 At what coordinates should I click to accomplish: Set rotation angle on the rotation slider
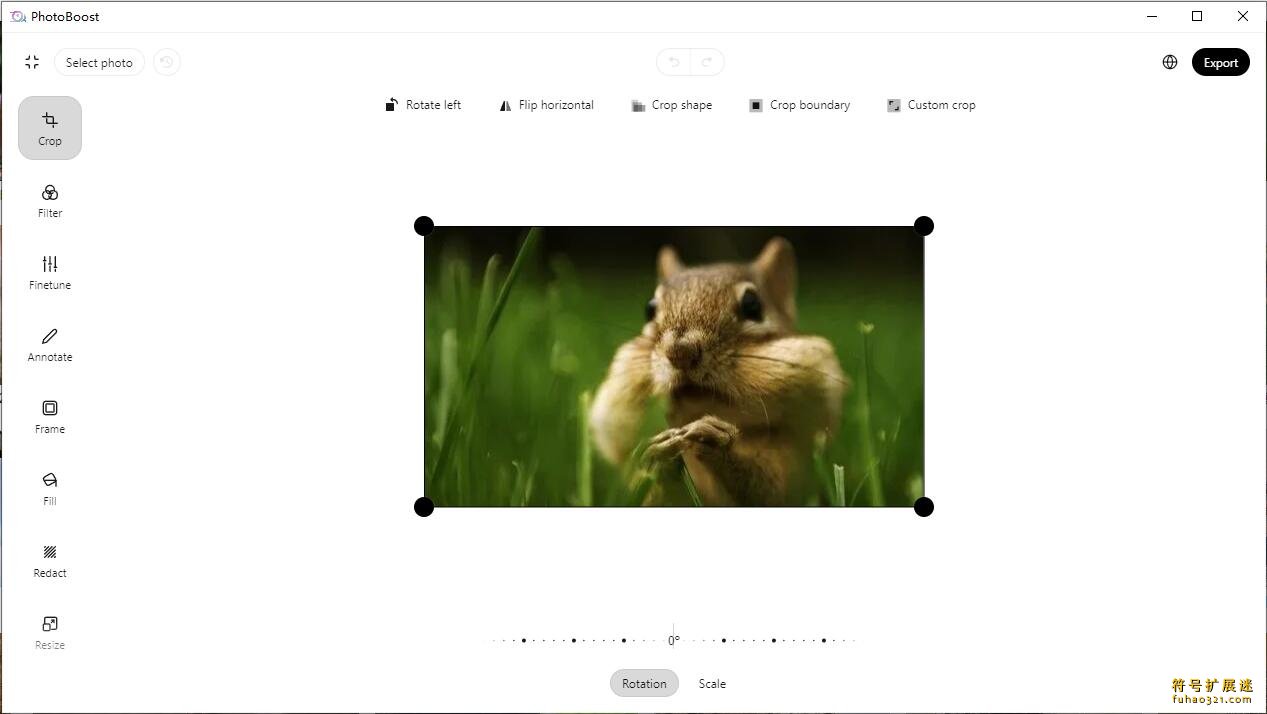[x=672, y=639]
